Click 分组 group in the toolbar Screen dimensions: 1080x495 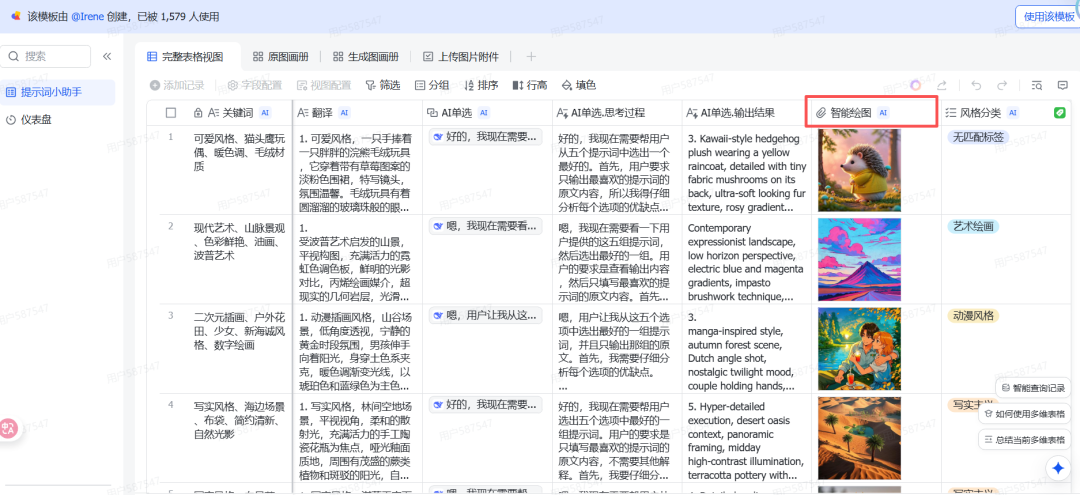[432, 85]
